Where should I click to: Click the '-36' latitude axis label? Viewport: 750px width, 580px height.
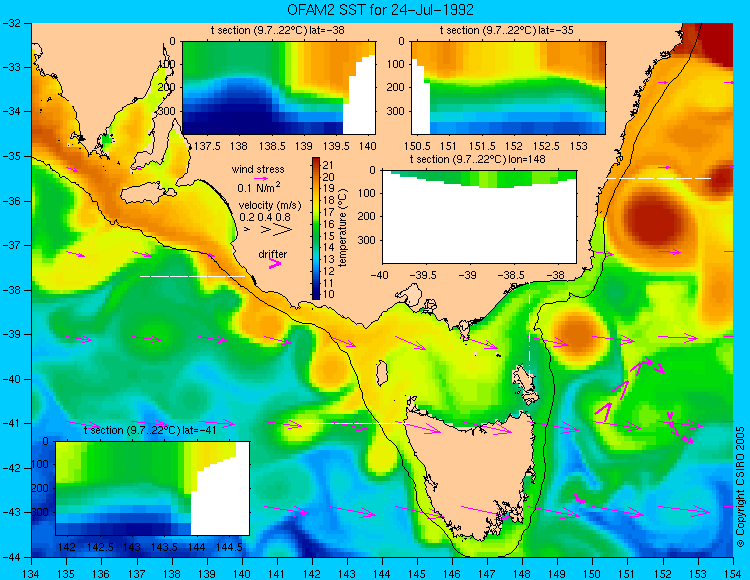[x=11, y=201]
